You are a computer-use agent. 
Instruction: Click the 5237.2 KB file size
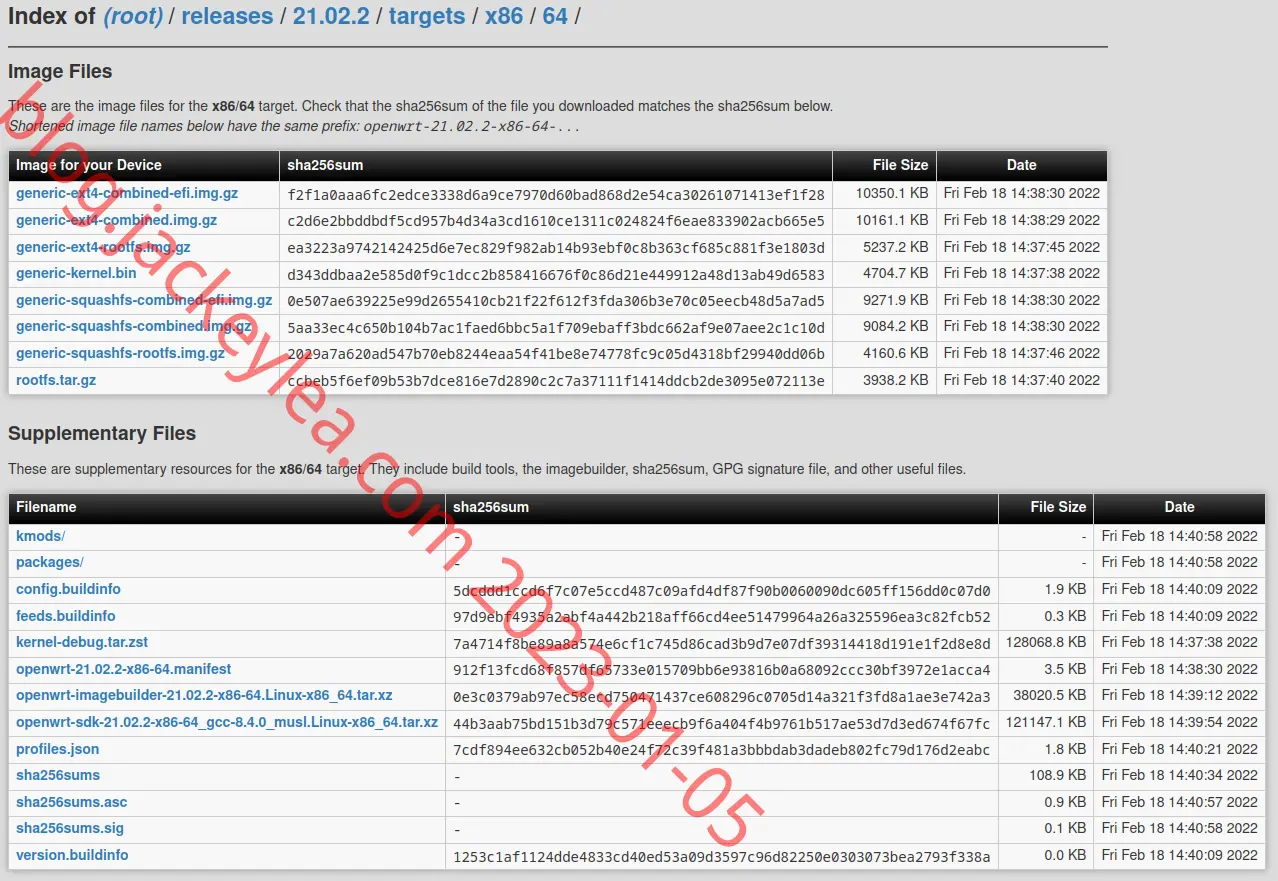[896, 247]
